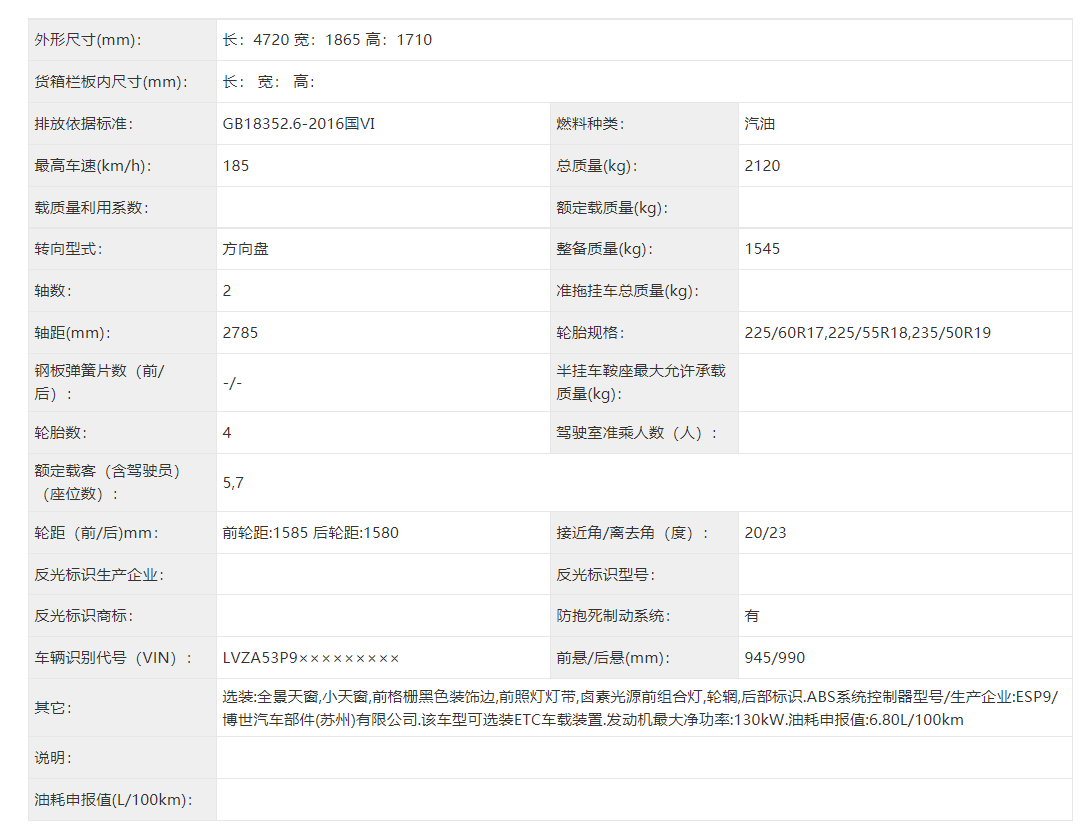Select the leaf spring count value -/-
This screenshot has height=836, width=1081.
tap(232, 382)
